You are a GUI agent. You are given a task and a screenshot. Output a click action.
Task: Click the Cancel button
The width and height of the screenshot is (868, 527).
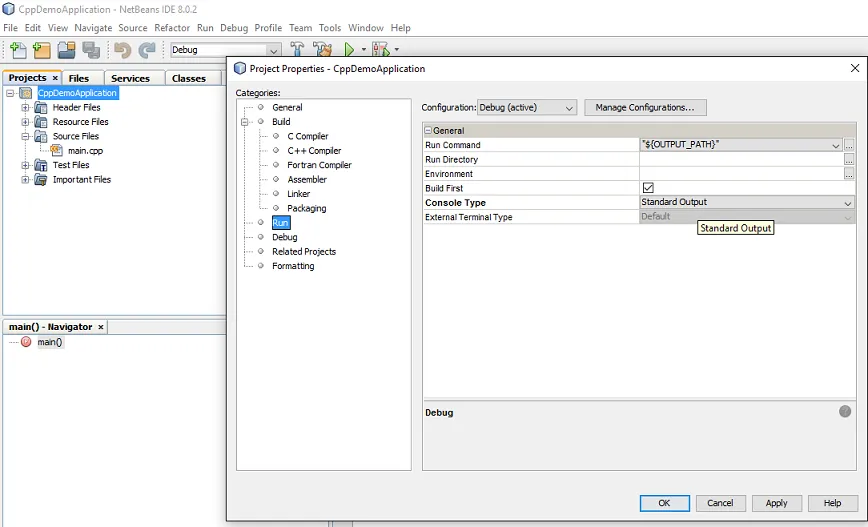(720, 503)
